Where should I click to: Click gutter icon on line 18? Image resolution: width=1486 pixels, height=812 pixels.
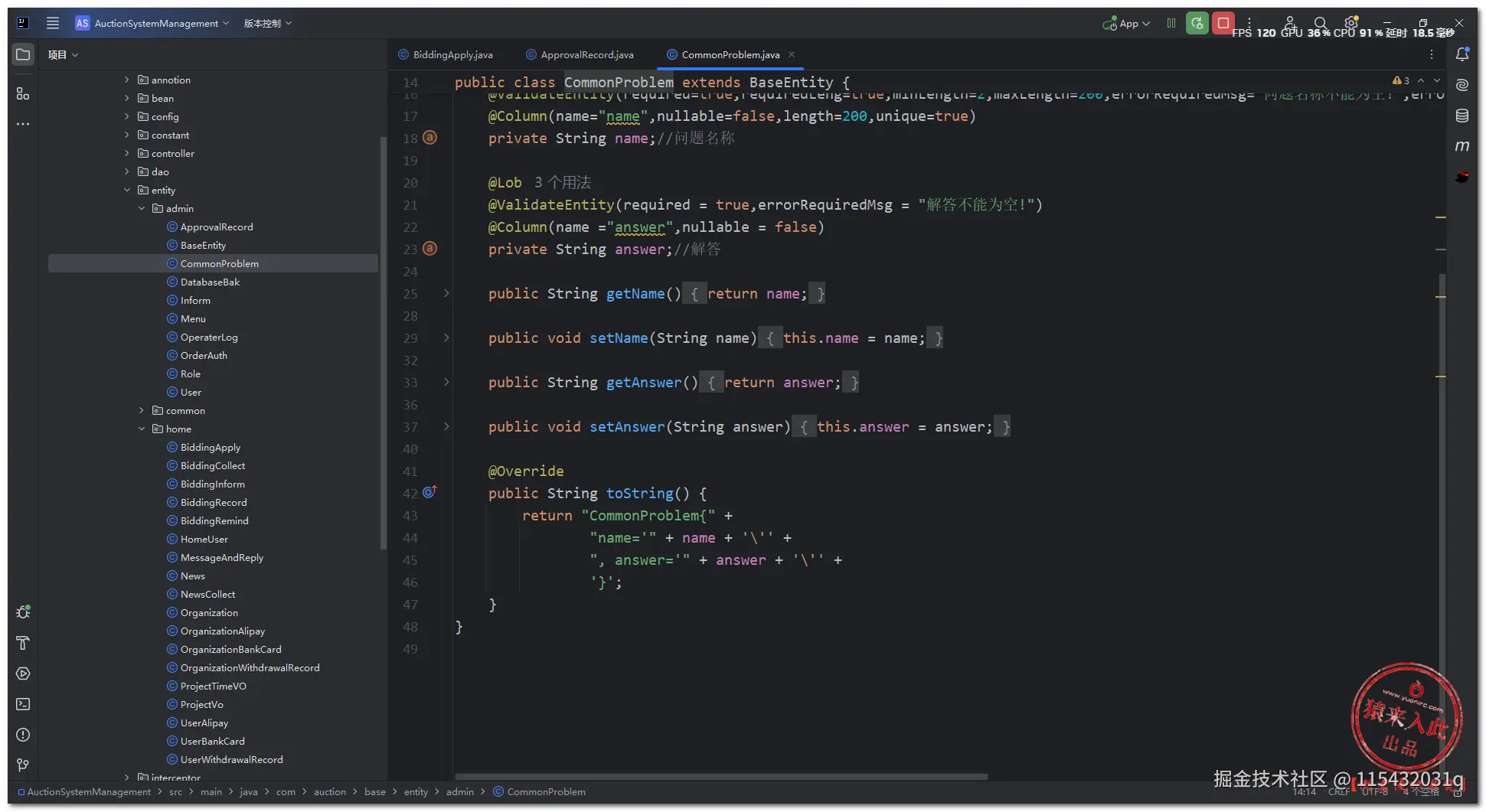[430, 138]
